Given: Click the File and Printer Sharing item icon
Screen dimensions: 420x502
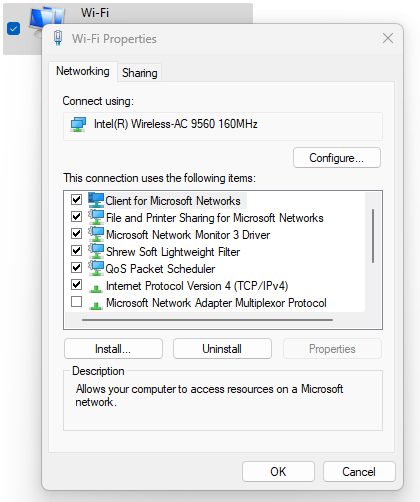Looking at the screenshot, I should pos(96,217).
